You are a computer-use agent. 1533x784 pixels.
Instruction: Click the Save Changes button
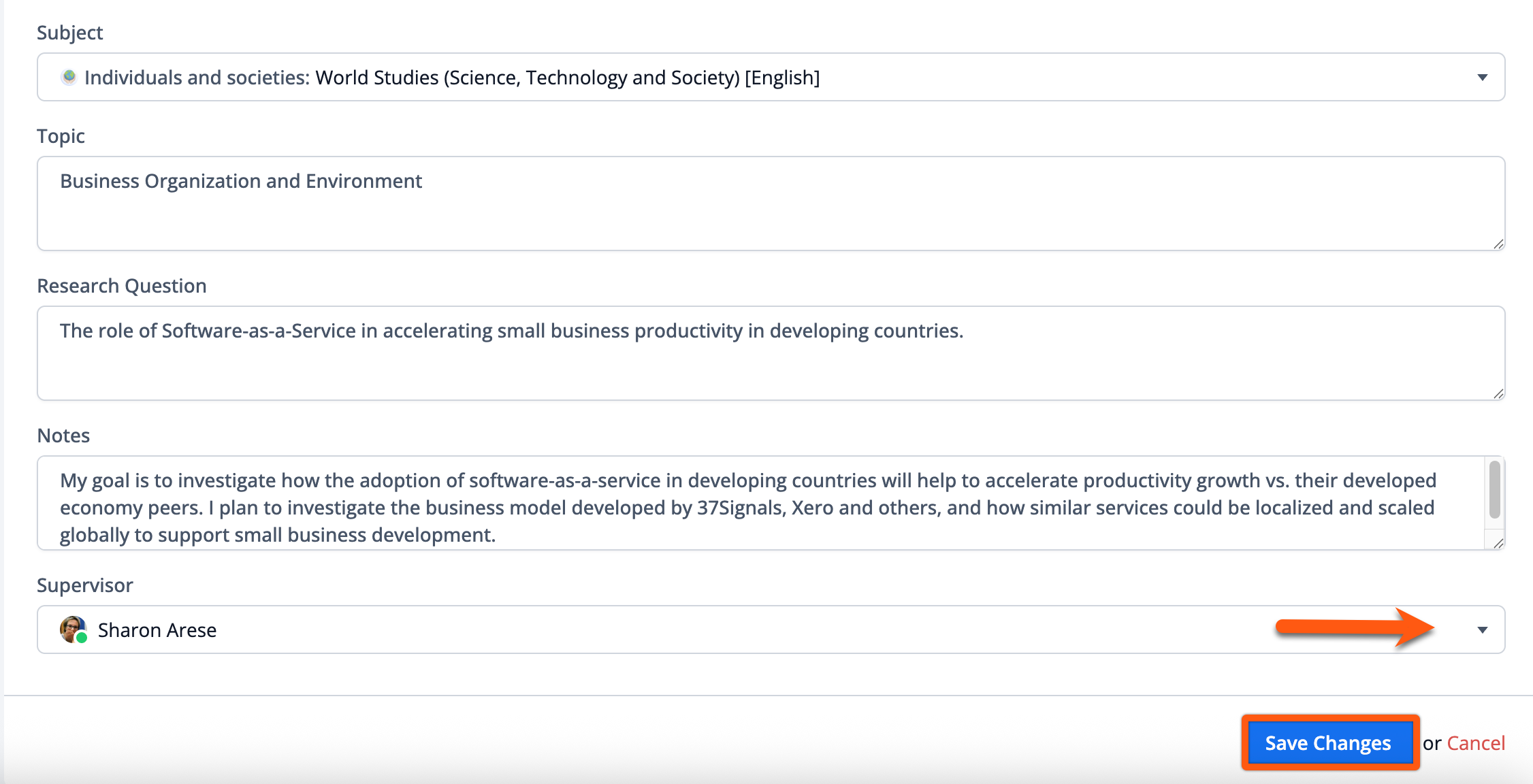[x=1328, y=742]
